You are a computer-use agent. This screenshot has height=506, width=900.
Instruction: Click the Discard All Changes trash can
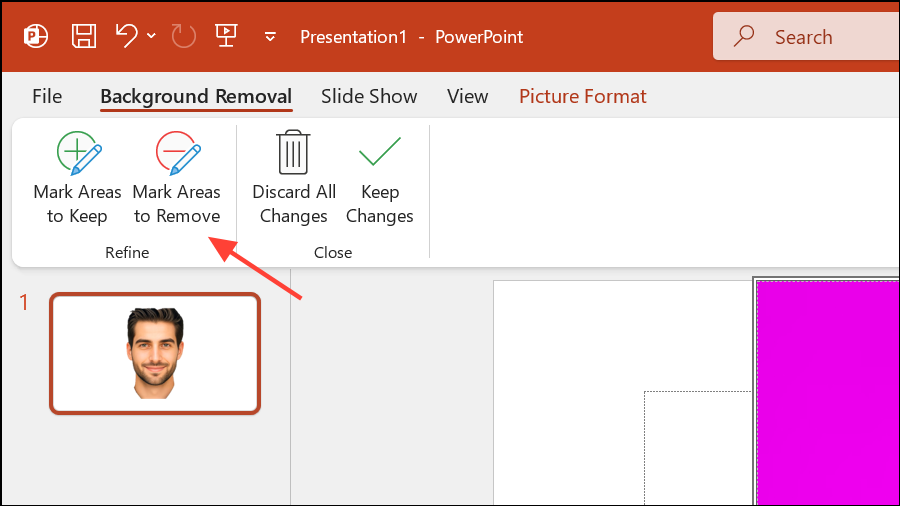coord(293,179)
